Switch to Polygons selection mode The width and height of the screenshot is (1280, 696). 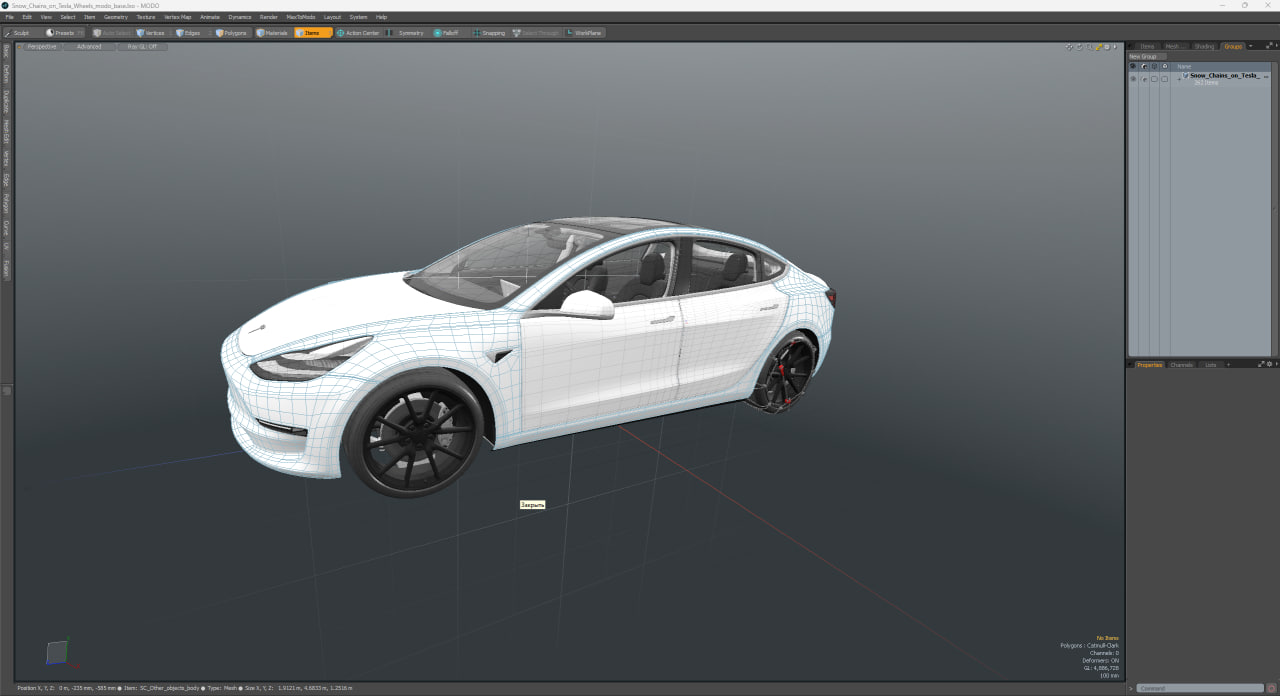coord(231,33)
